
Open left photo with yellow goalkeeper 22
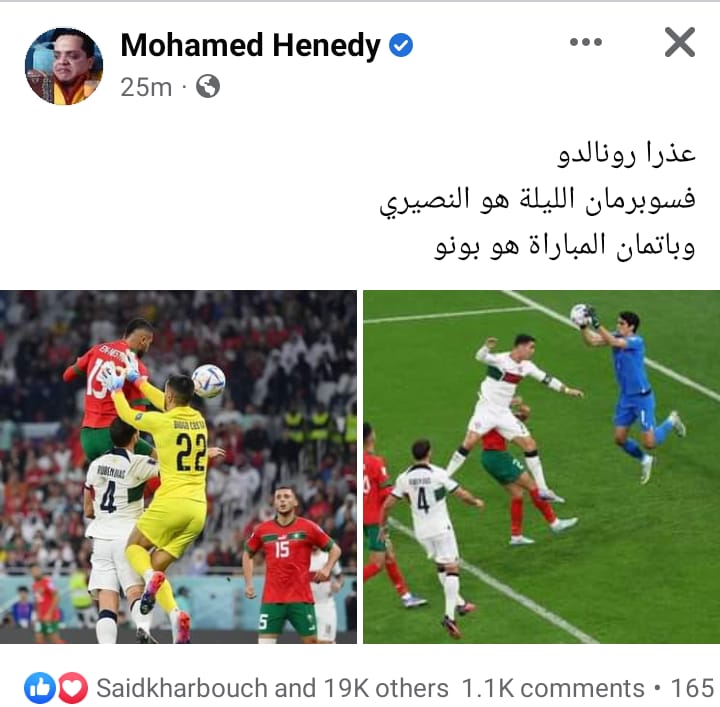[x=178, y=466]
